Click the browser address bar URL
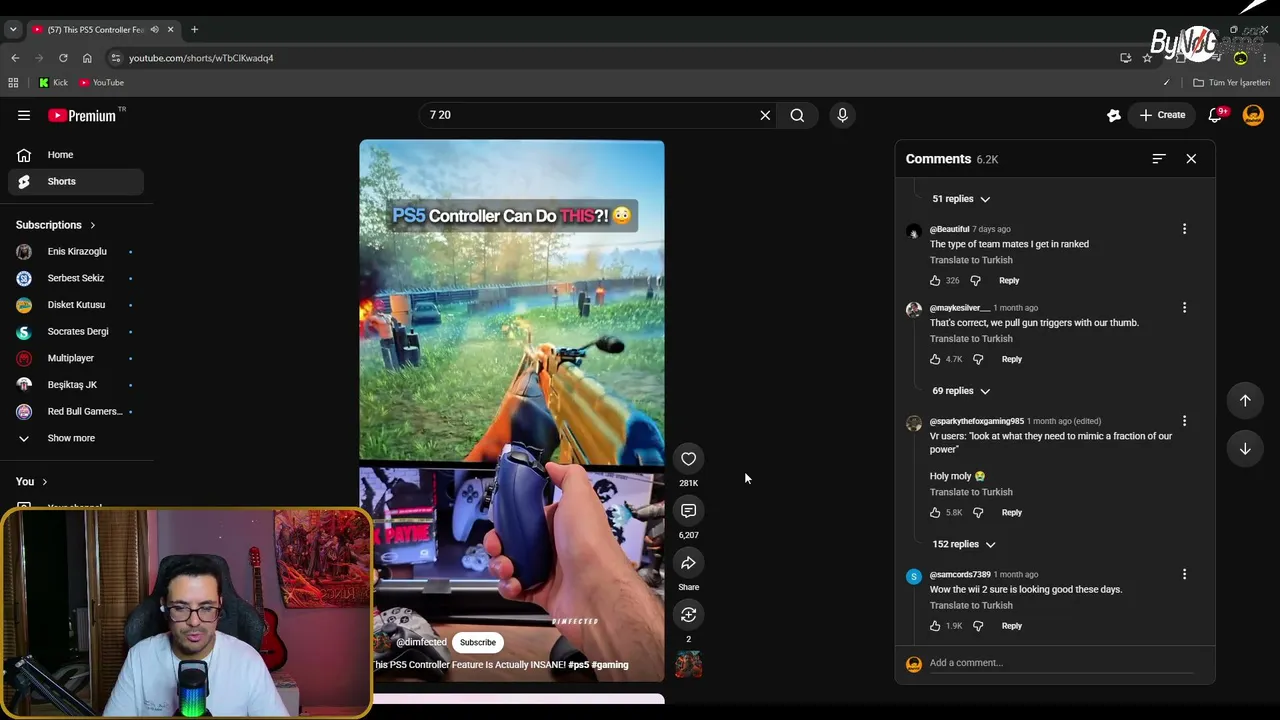 [x=201, y=58]
